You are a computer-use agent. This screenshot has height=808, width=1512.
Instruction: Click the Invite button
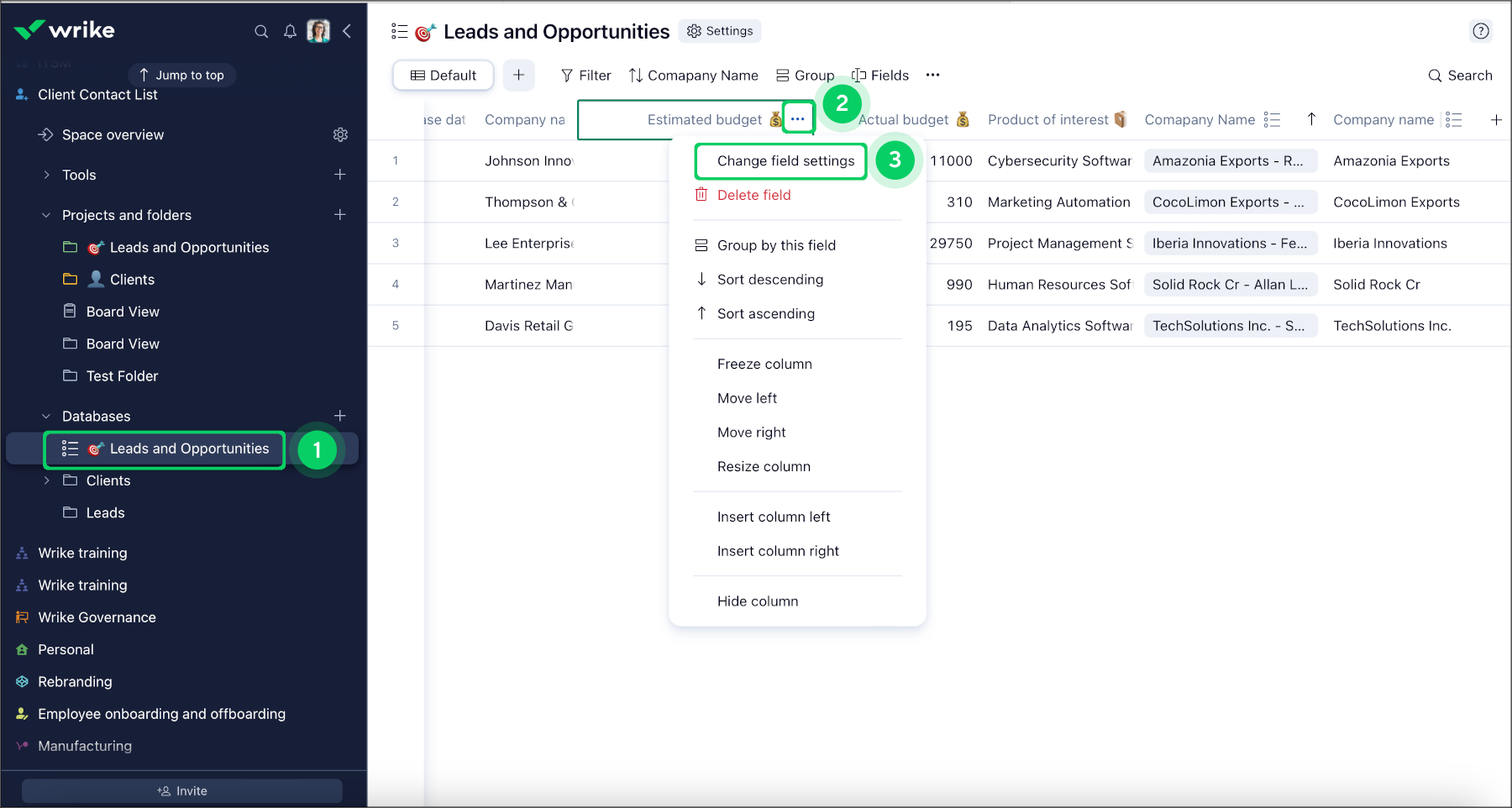182,791
